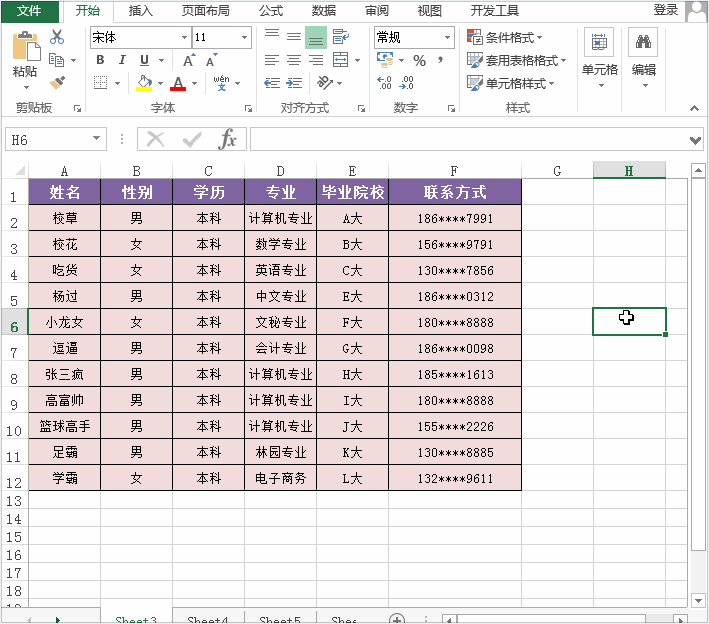
Task: Open the 宋体 font name dropdown
Action: coord(184,37)
